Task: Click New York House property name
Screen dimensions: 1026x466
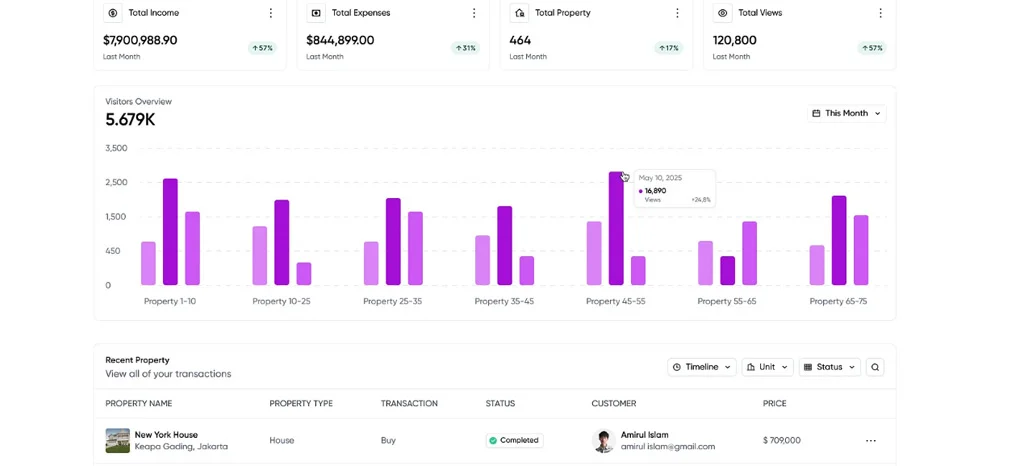Action: pyautogui.click(x=166, y=435)
